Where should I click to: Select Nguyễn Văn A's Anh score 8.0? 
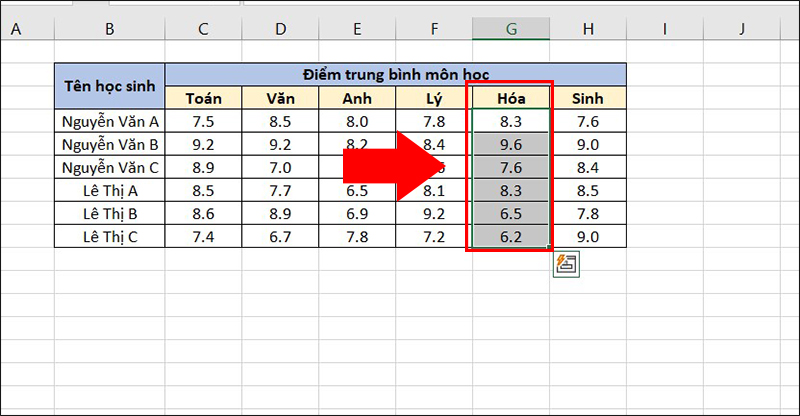(x=357, y=121)
